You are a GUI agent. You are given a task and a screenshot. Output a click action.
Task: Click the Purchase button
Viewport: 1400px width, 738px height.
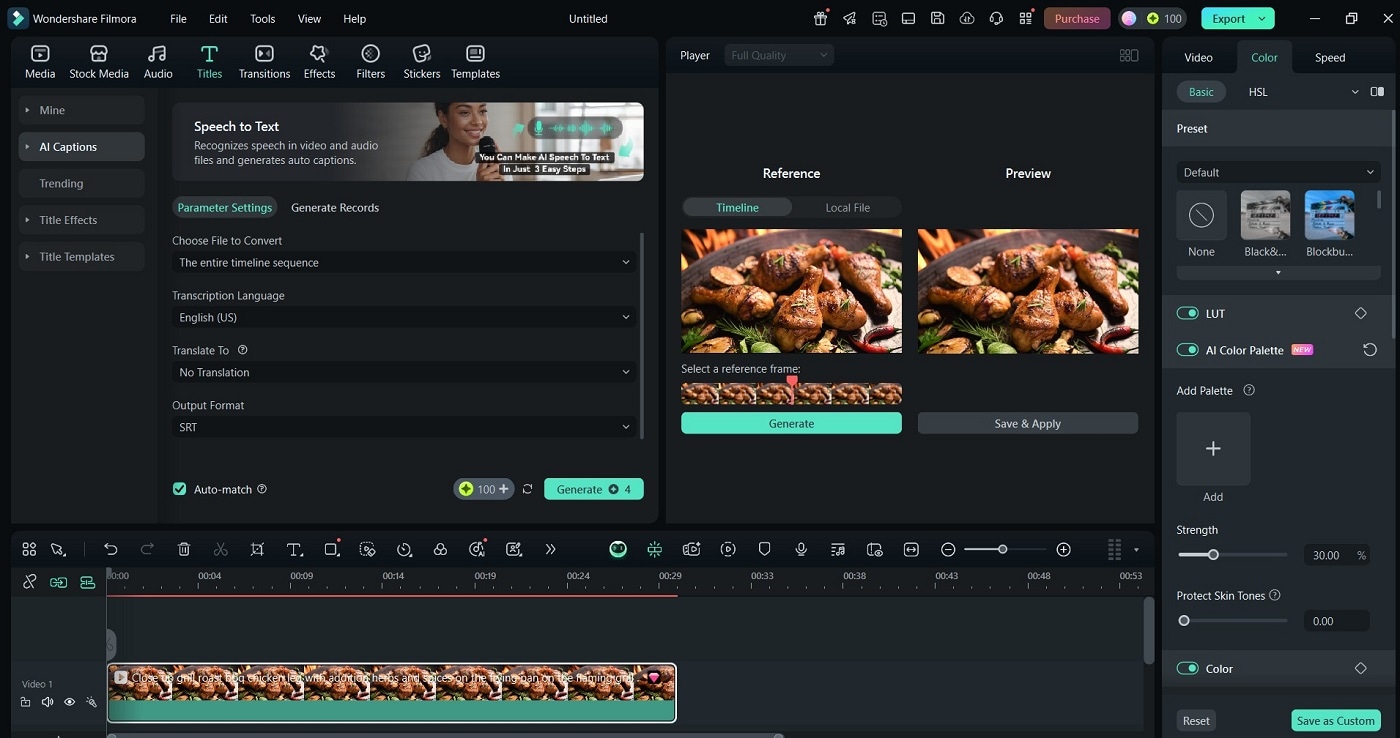coord(1077,18)
